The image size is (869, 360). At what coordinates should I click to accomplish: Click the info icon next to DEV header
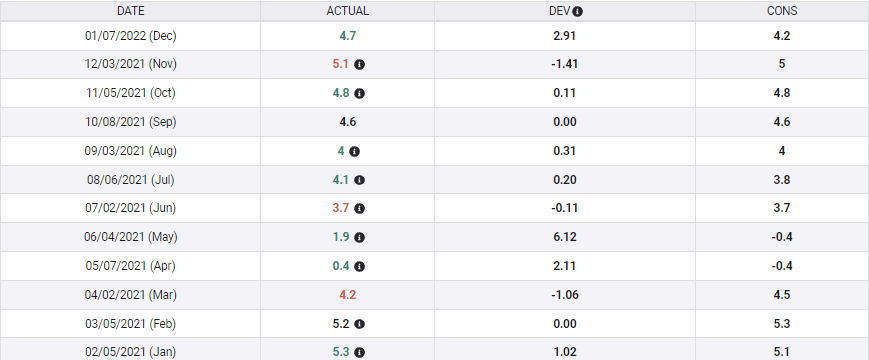click(x=577, y=11)
